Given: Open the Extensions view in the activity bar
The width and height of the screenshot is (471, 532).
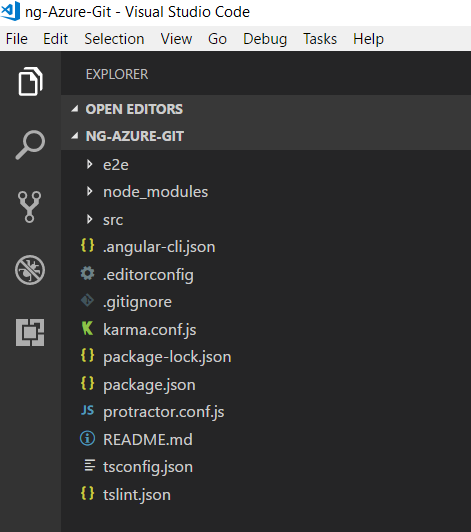Looking at the screenshot, I should click(30, 332).
